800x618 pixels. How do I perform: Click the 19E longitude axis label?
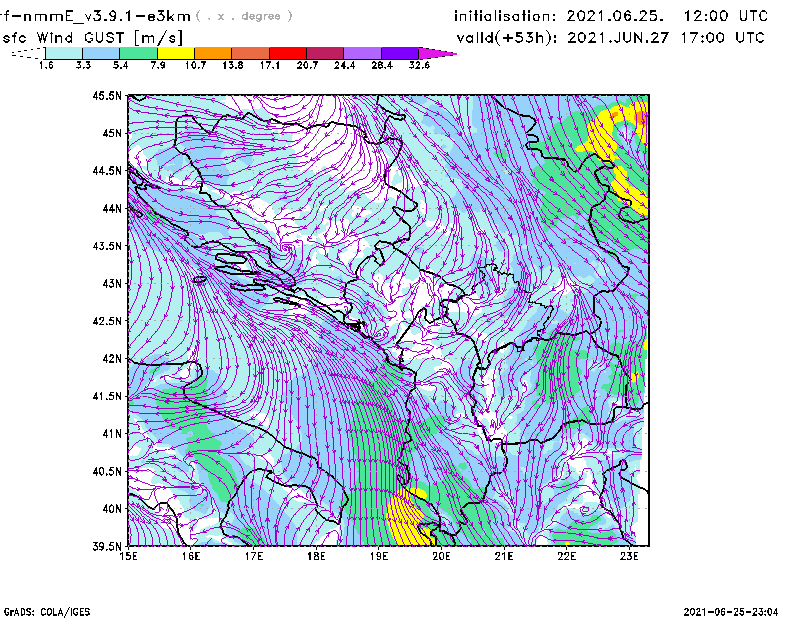(x=379, y=556)
